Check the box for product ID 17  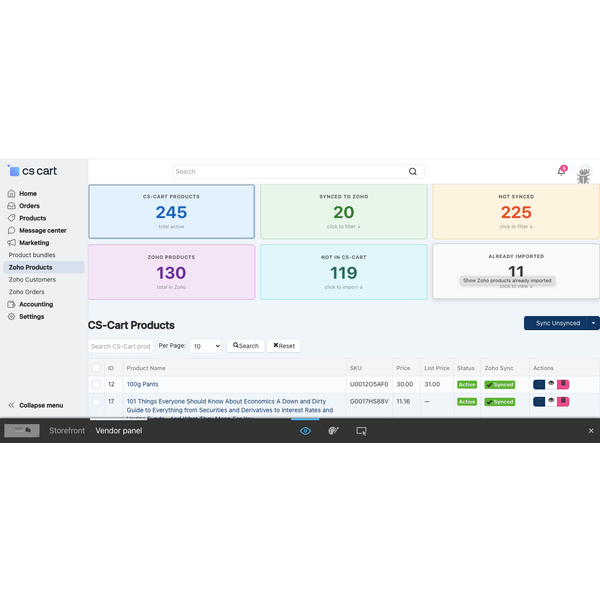(96, 401)
